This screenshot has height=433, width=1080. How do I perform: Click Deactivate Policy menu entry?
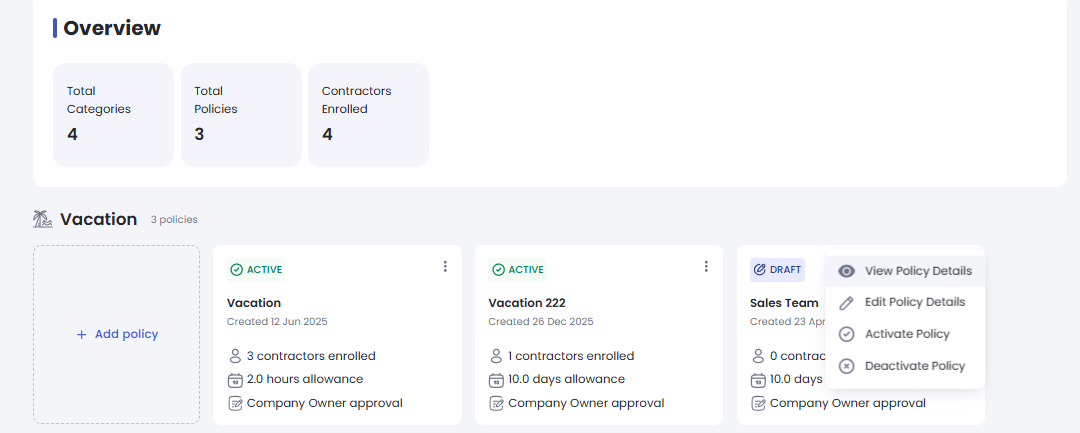coord(914,366)
